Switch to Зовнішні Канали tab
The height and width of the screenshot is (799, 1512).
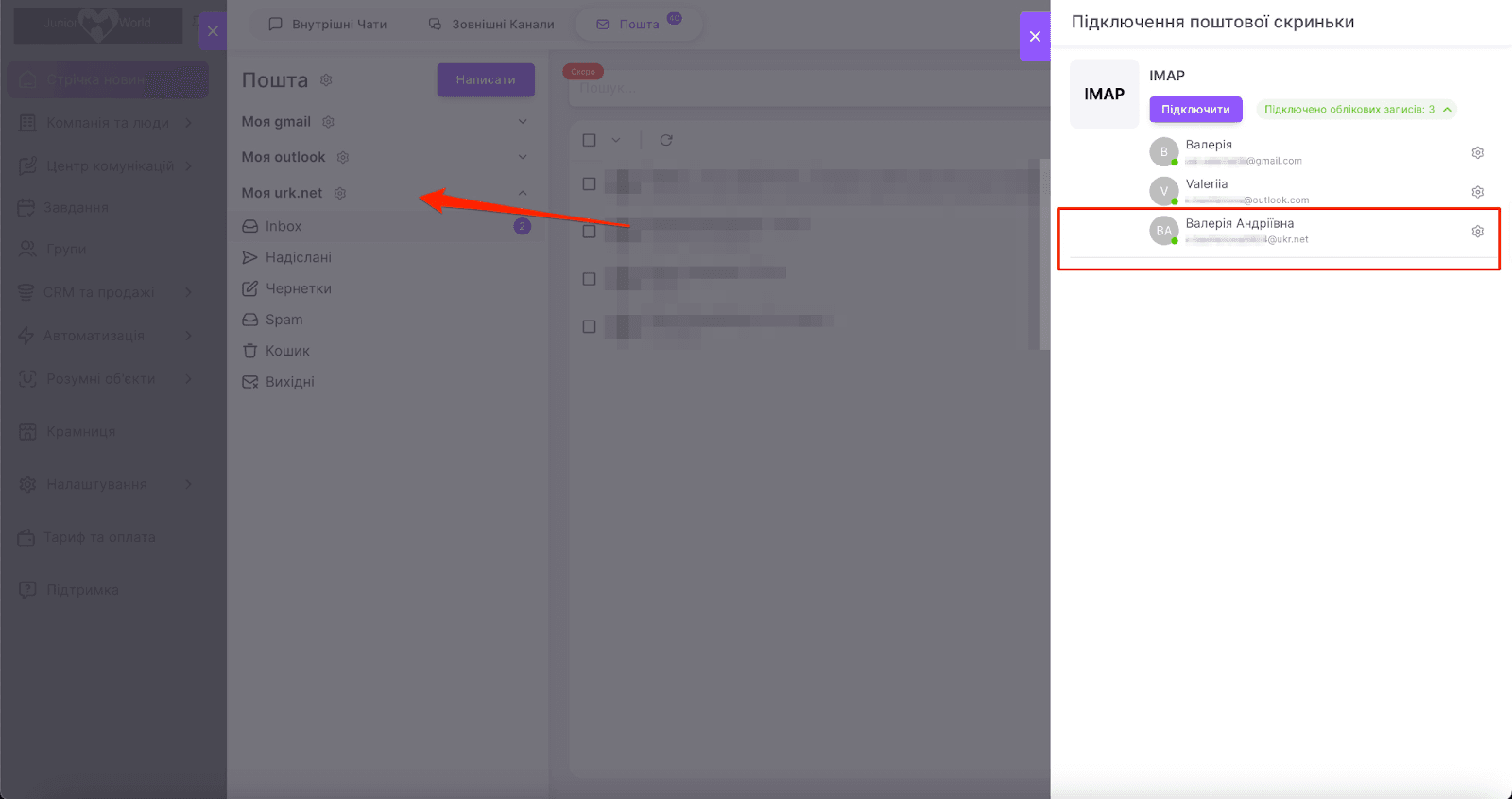pyautogui.click(x=491, y=25)
